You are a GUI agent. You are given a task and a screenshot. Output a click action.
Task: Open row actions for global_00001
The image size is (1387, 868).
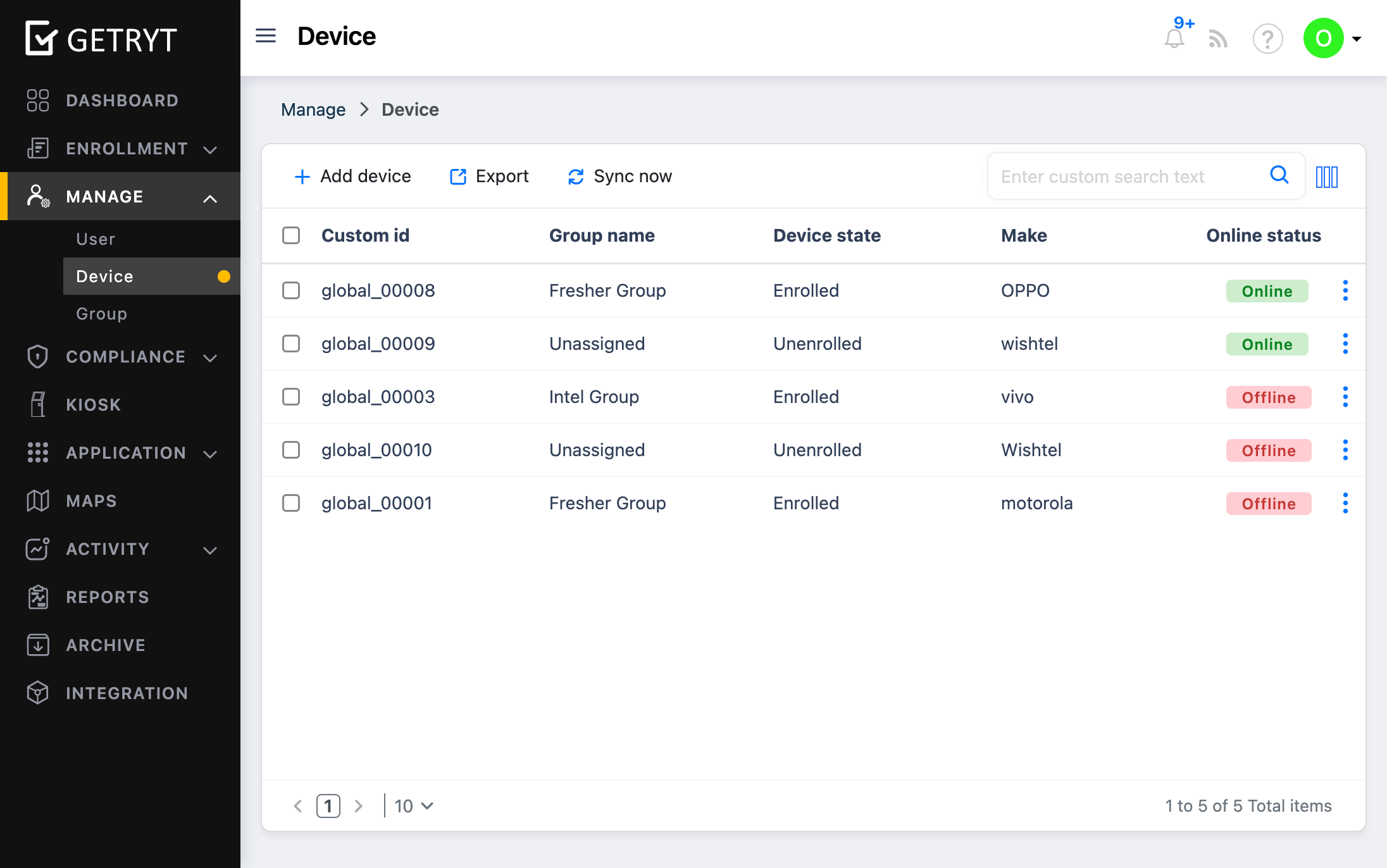point(1345,503)
